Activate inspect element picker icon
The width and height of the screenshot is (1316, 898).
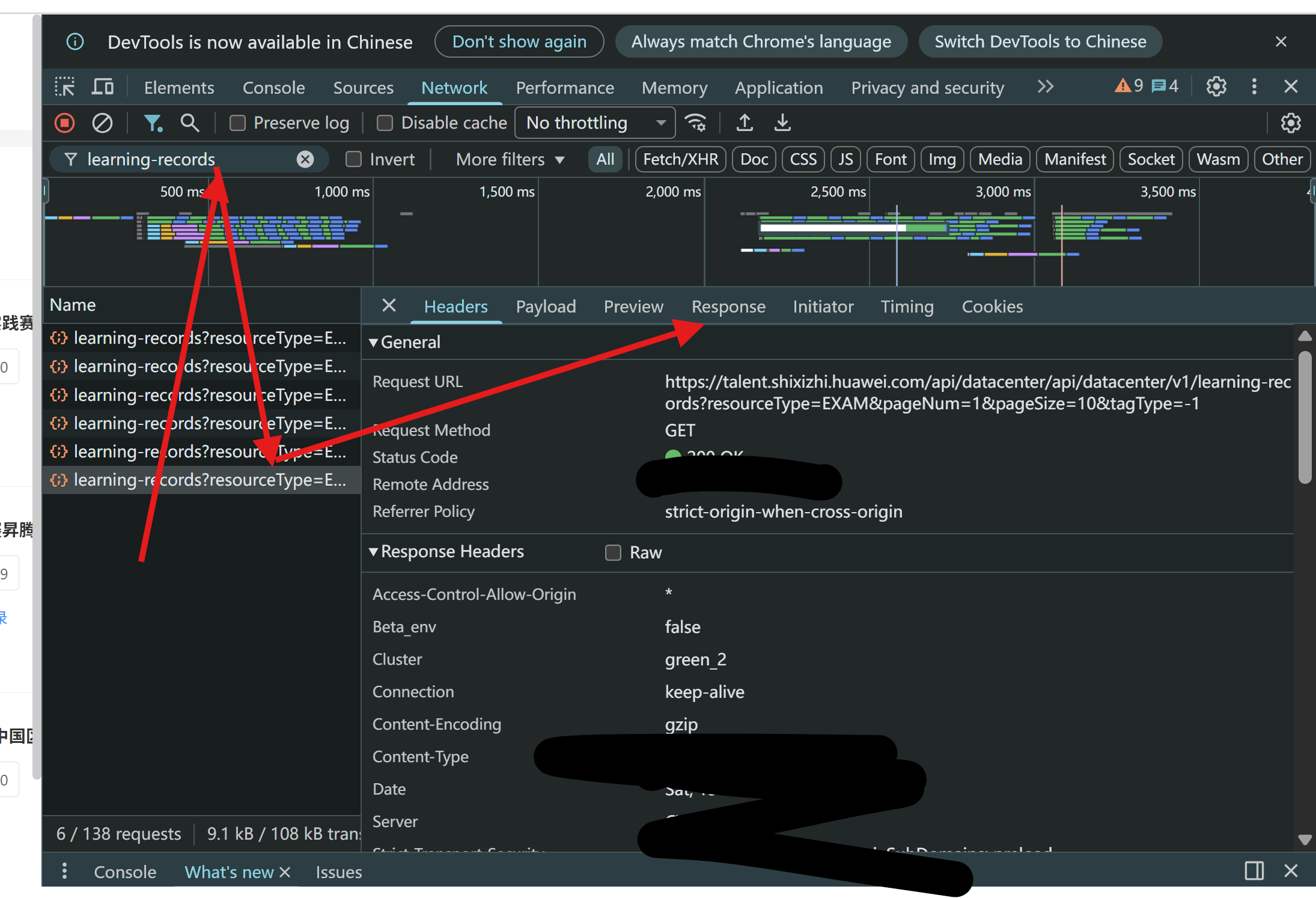tap(64, 87)
